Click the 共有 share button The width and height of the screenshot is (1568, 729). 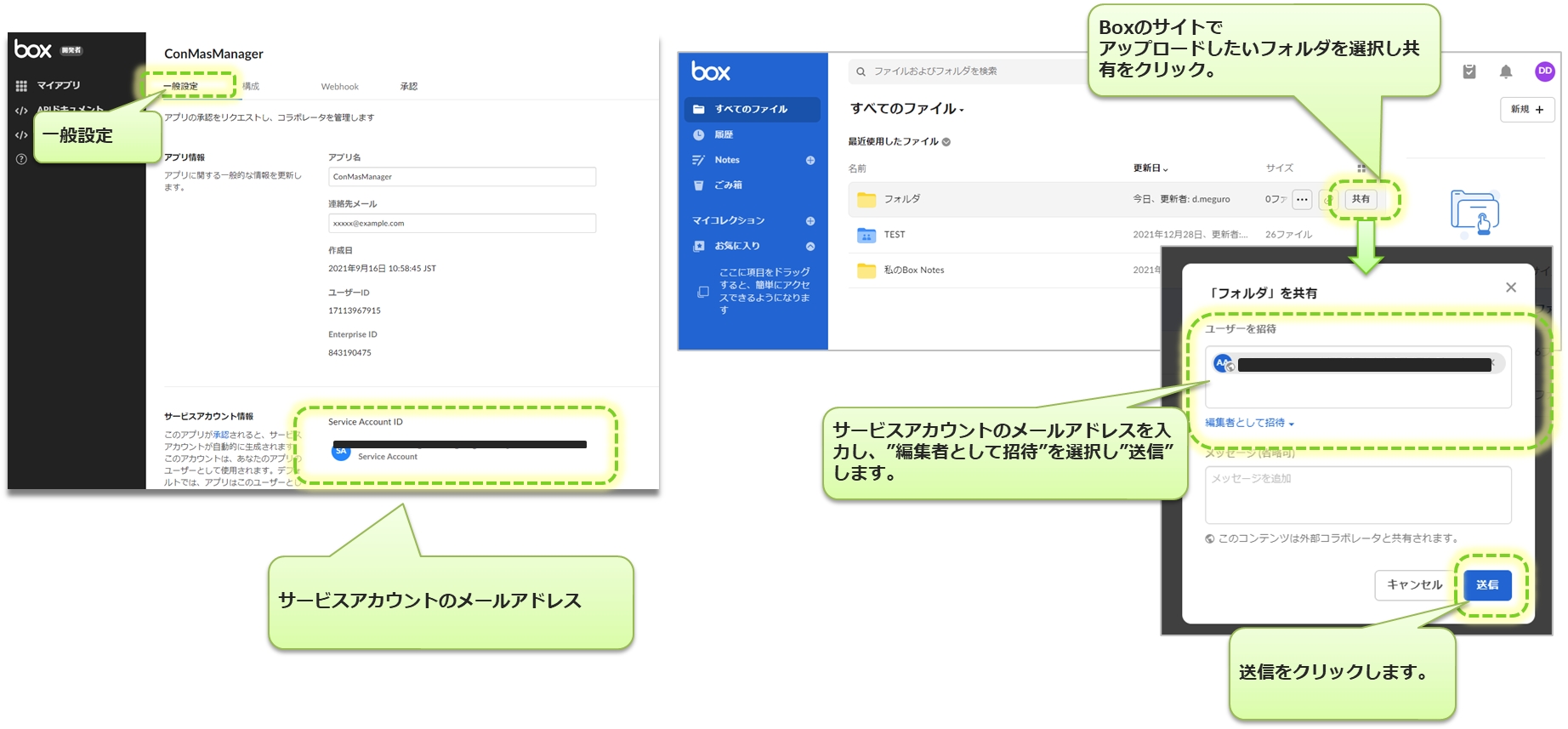(1361, 199)
